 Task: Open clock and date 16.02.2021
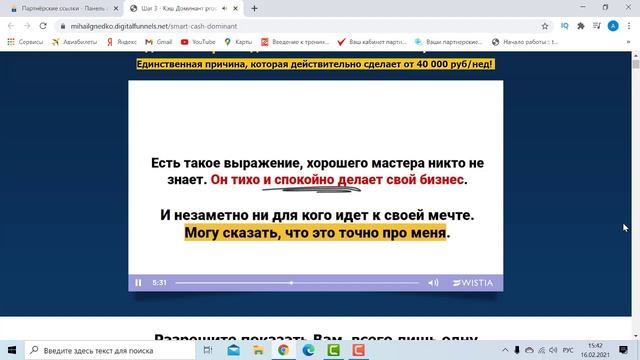click(595, 350)
